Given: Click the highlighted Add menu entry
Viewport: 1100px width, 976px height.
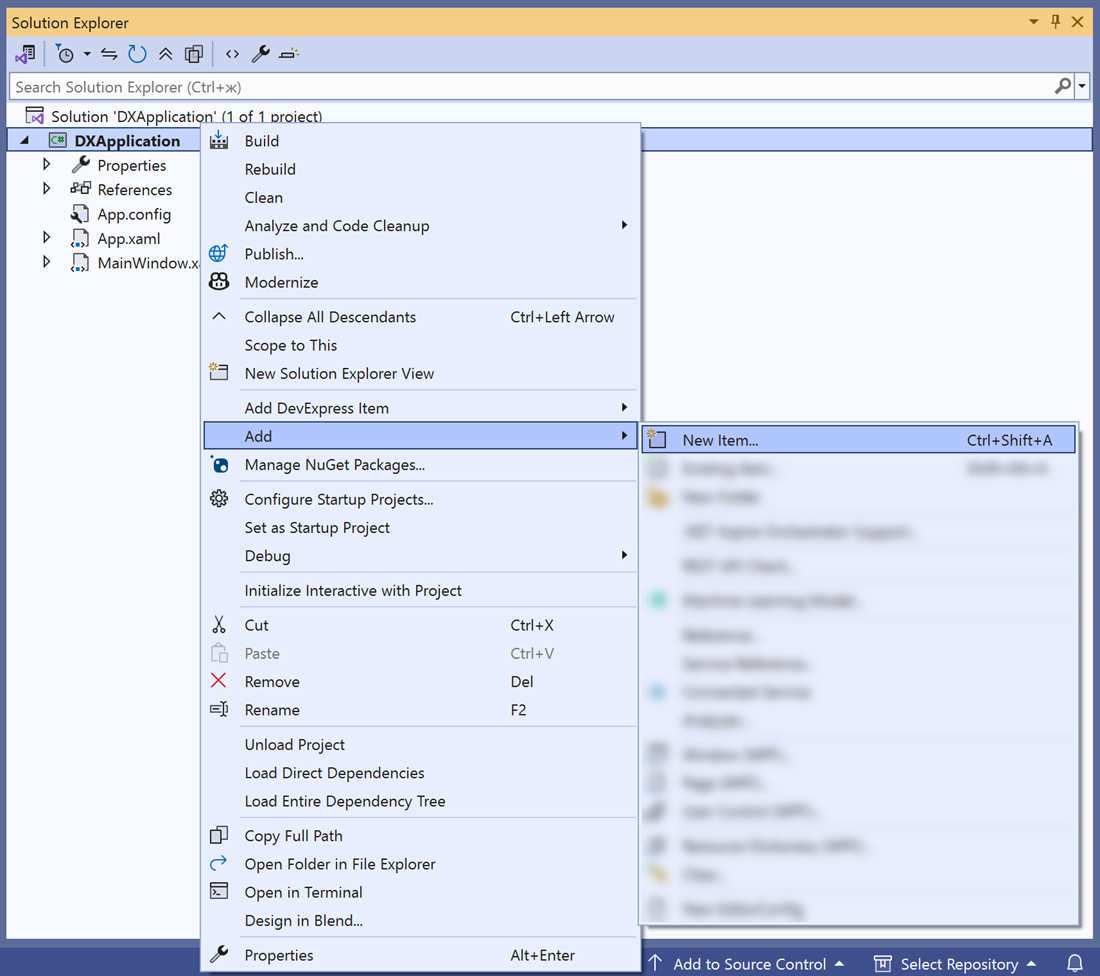Looking at the screenshot, I should (421, 436).
